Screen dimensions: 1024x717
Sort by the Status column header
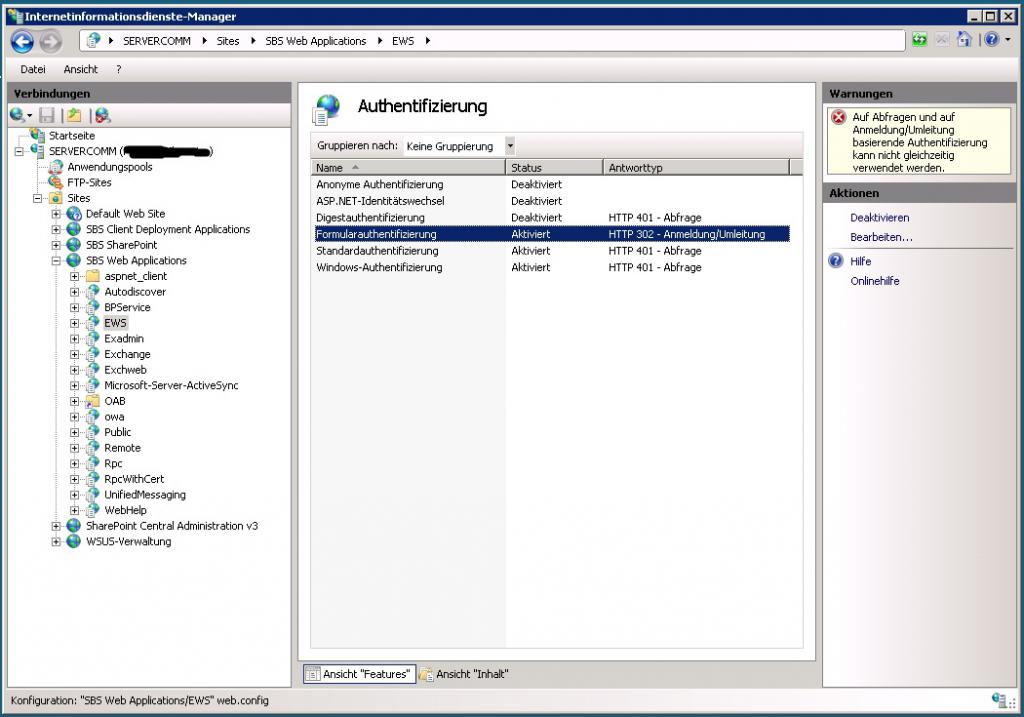click(x=554, y=168)
